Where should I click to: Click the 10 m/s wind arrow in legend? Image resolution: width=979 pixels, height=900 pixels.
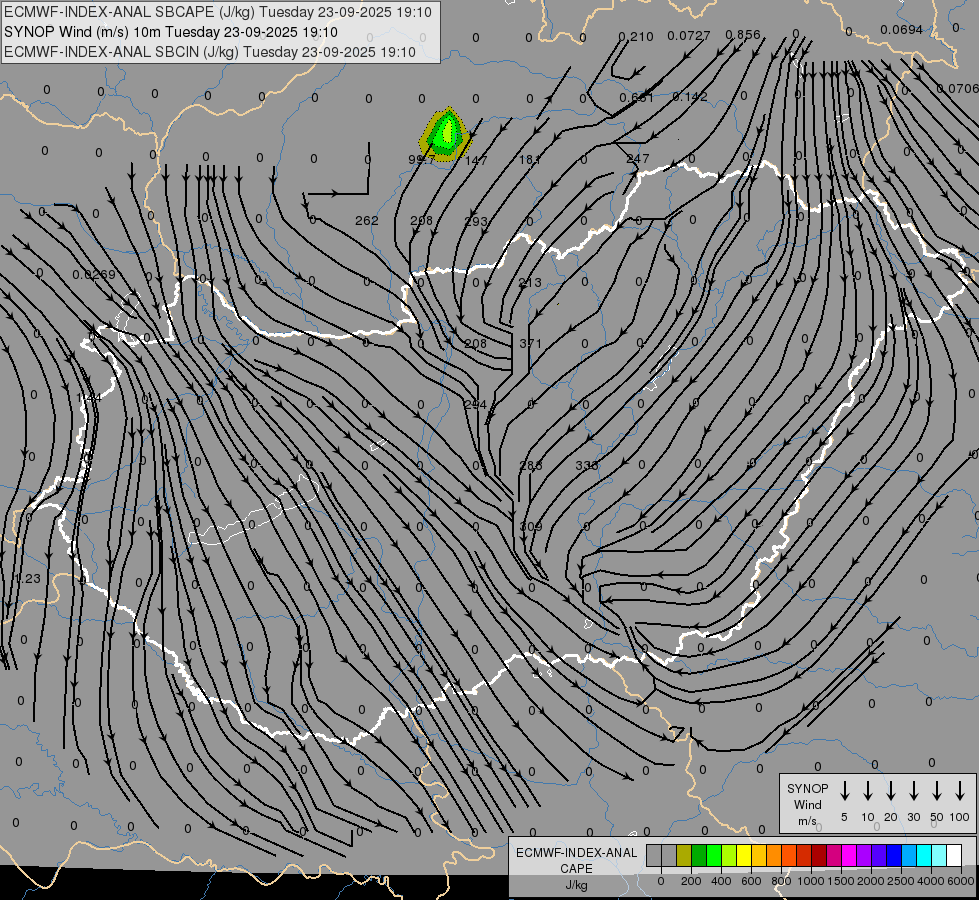(x=867, y=790)
